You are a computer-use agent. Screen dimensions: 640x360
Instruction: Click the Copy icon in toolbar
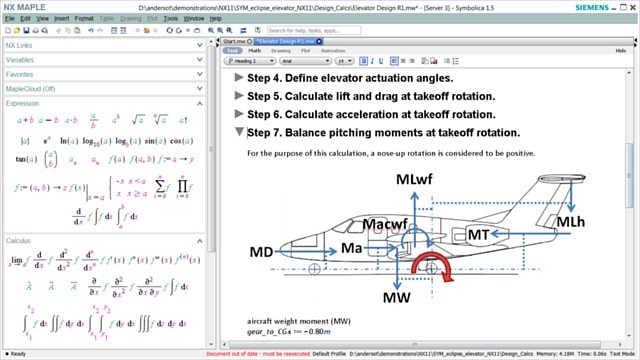(x=68, y=31)
